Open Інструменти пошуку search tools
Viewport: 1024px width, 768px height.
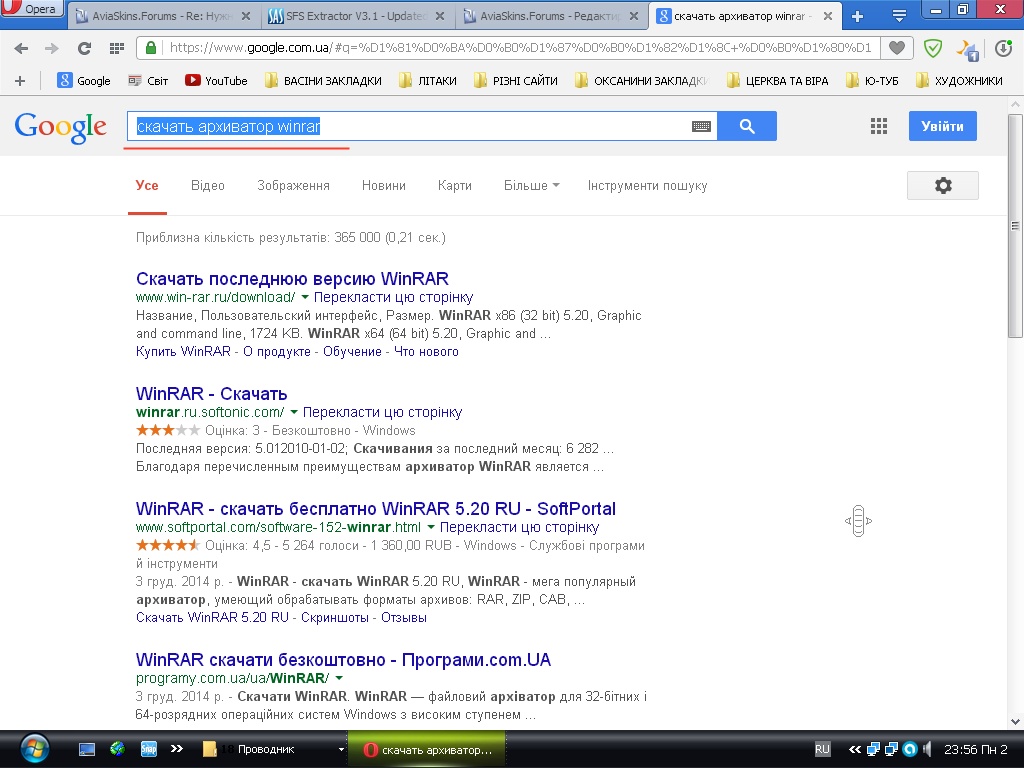pos(647,185)
